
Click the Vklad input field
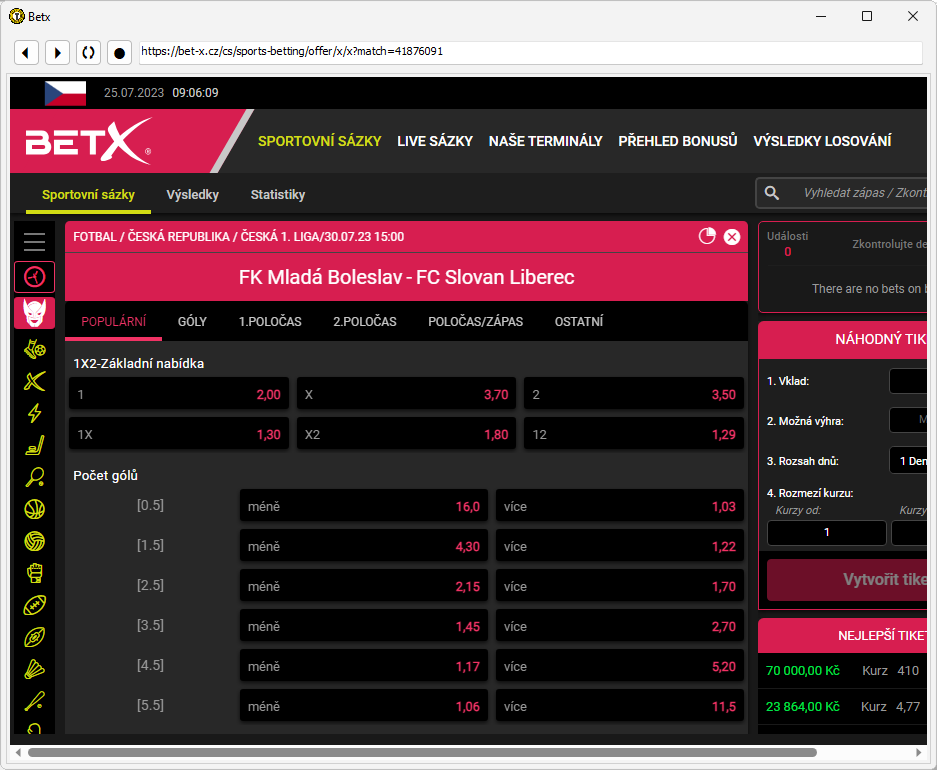(x=908, y=381)
